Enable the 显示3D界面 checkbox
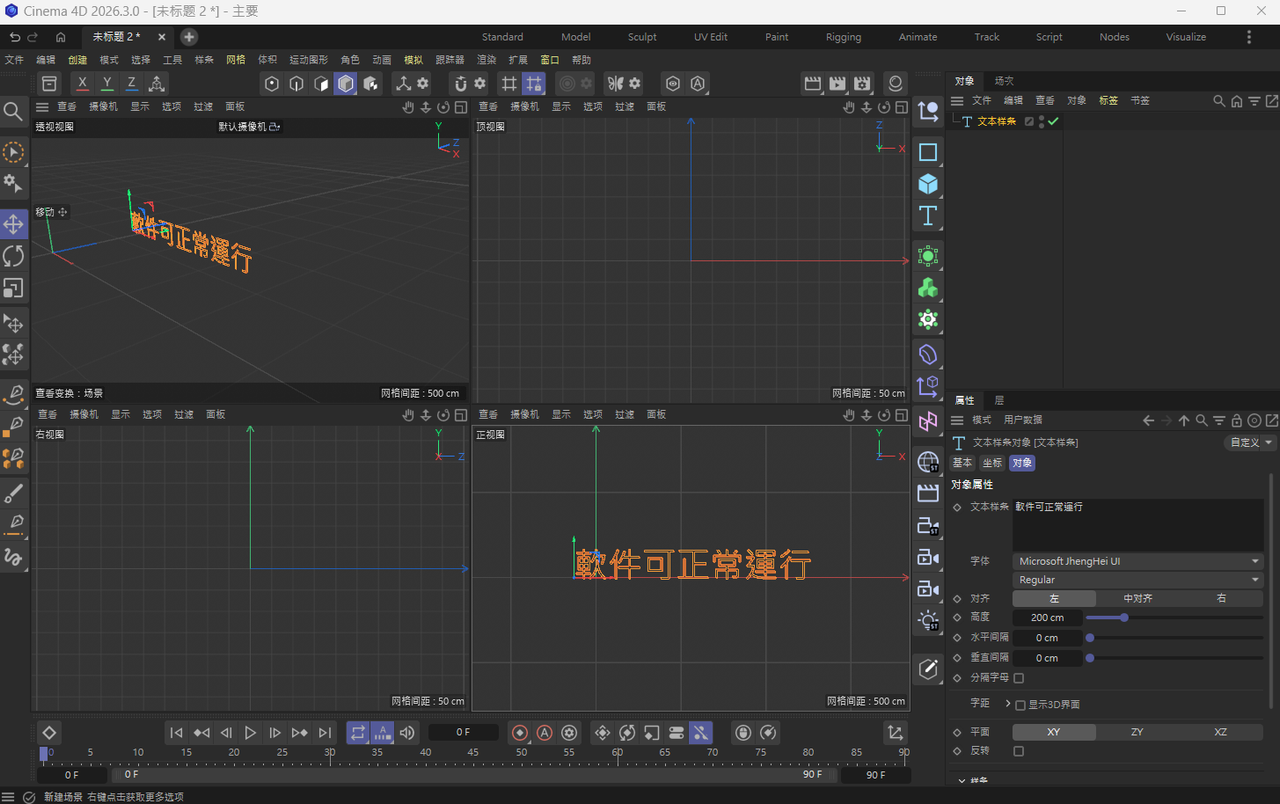Viewport: 1280px width, 804px height. (1020, 705)
